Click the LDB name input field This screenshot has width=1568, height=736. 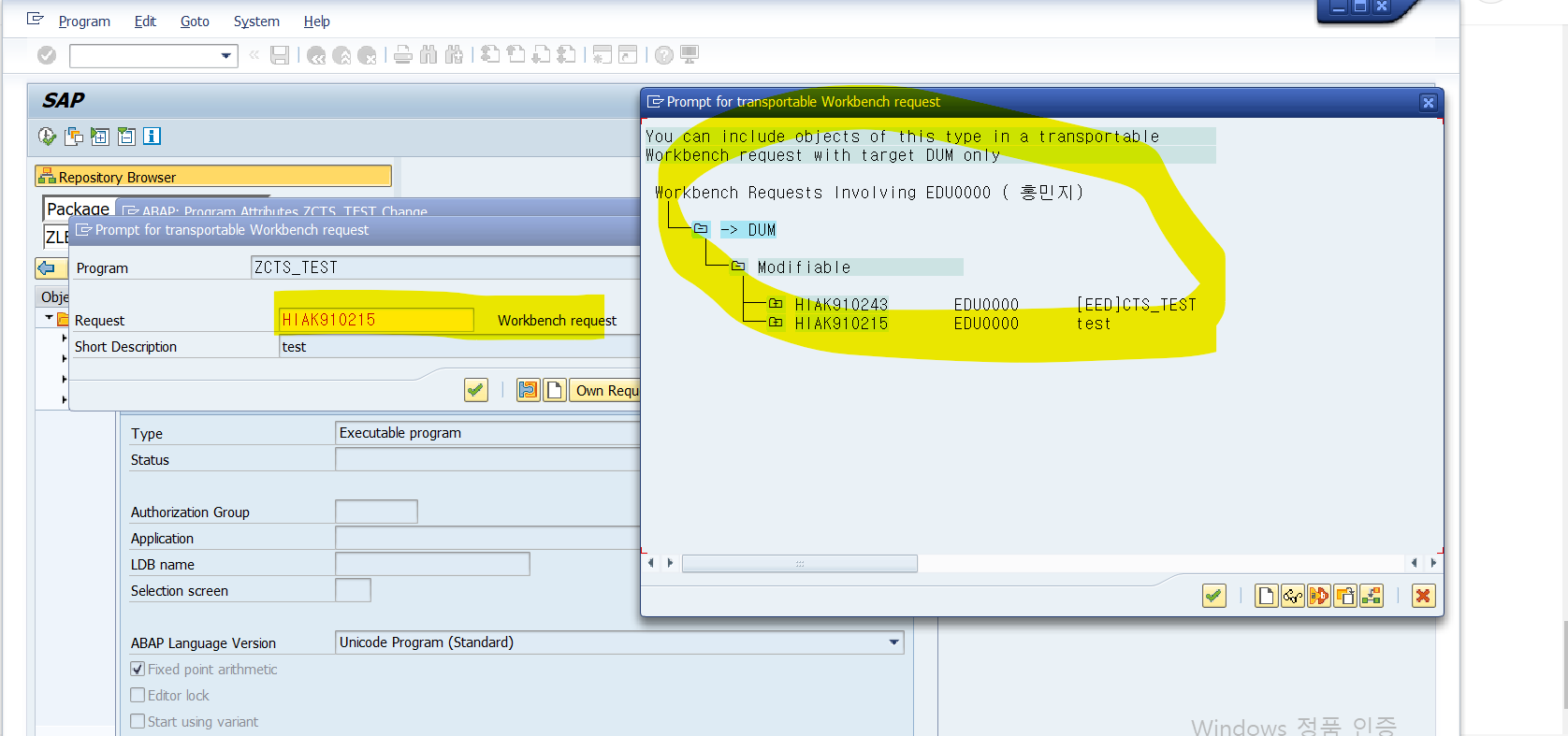coord(432,564)
